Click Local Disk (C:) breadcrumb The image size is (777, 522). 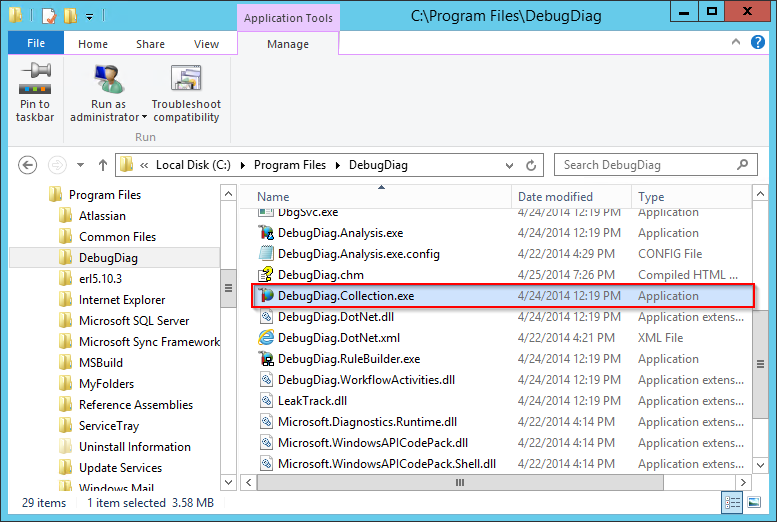193,165
